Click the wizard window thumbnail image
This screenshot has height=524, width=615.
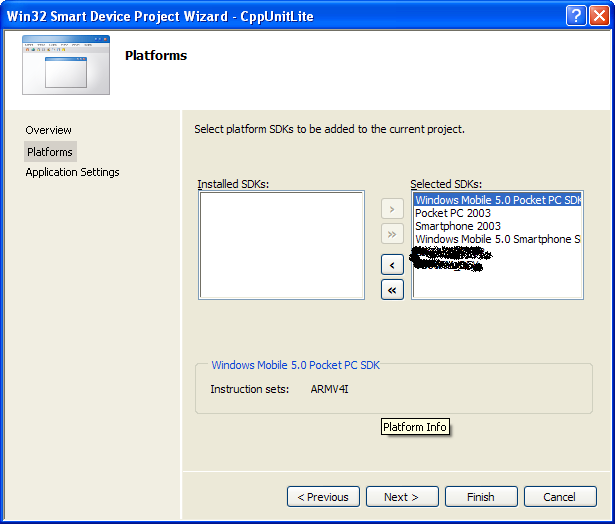tap(66, 65)
